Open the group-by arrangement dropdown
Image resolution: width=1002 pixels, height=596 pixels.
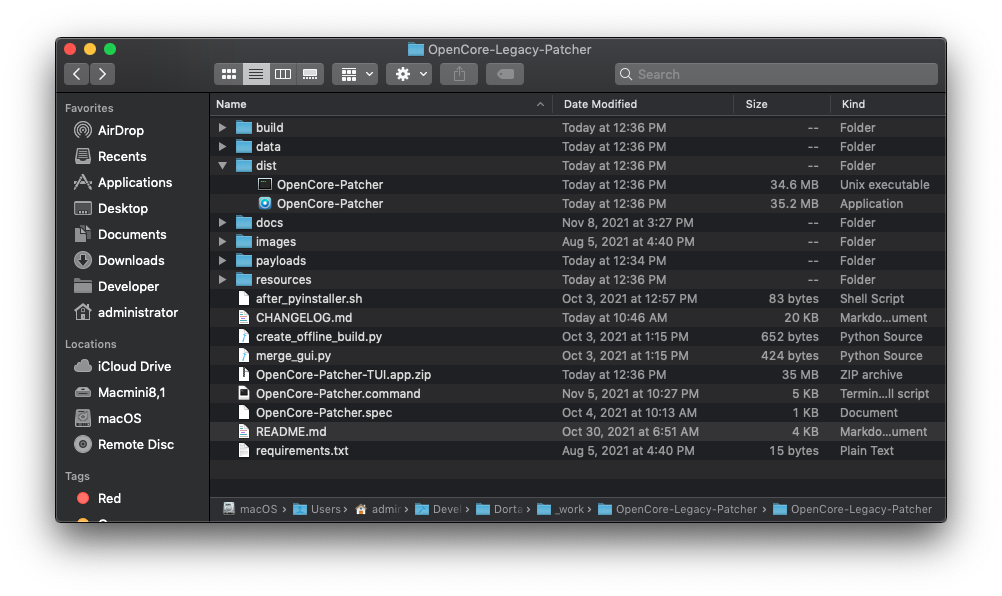(x=356, y=74)
